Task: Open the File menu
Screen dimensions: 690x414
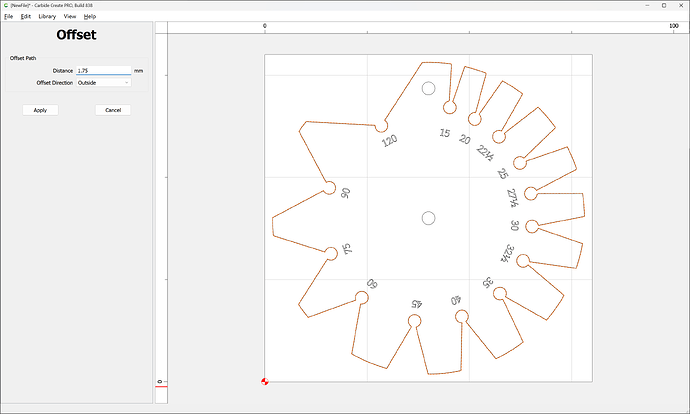Action: tap(9, 17)
